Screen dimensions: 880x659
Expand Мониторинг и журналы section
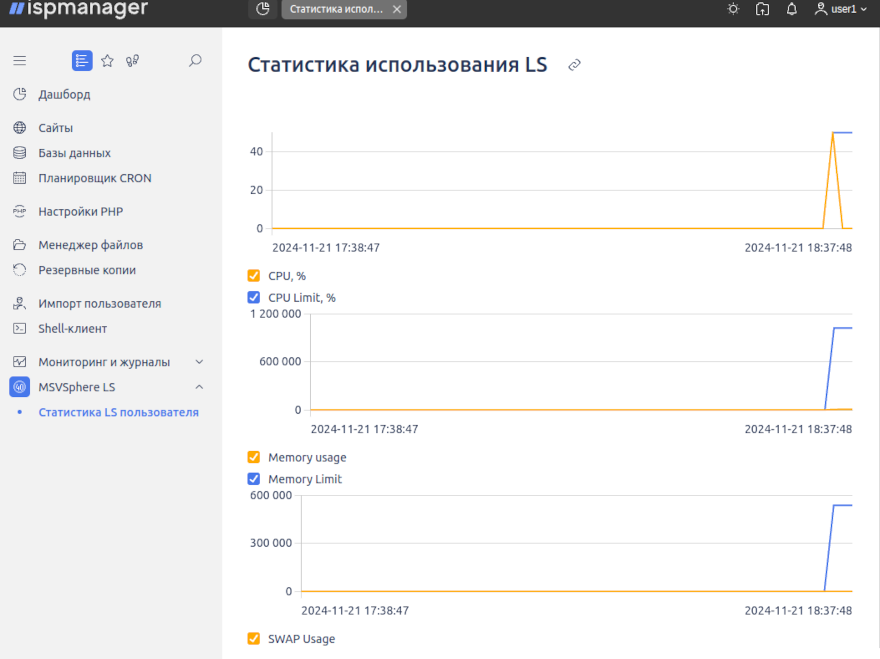click(199, 361)
